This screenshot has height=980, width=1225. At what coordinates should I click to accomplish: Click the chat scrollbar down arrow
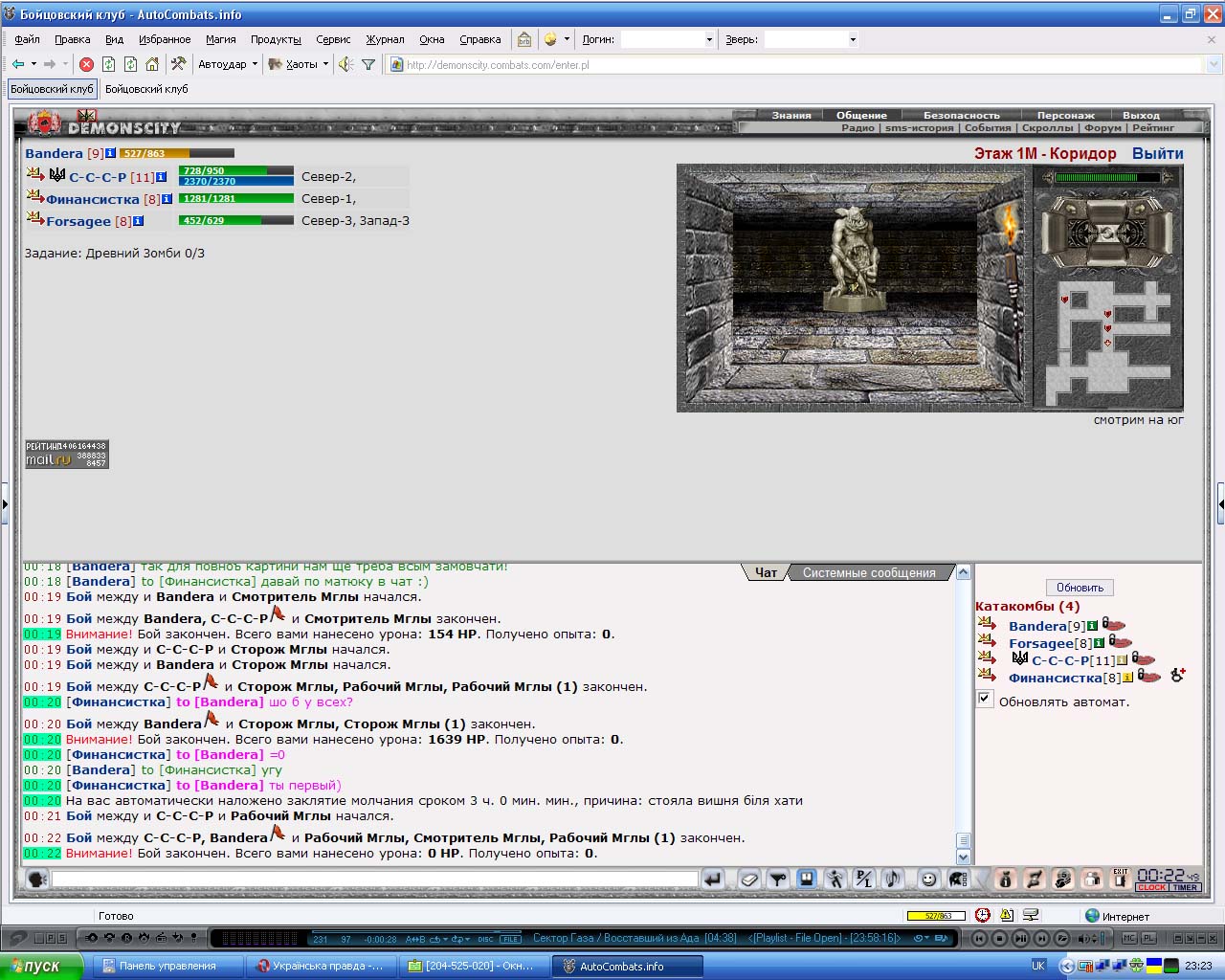(x=964, y=857)
